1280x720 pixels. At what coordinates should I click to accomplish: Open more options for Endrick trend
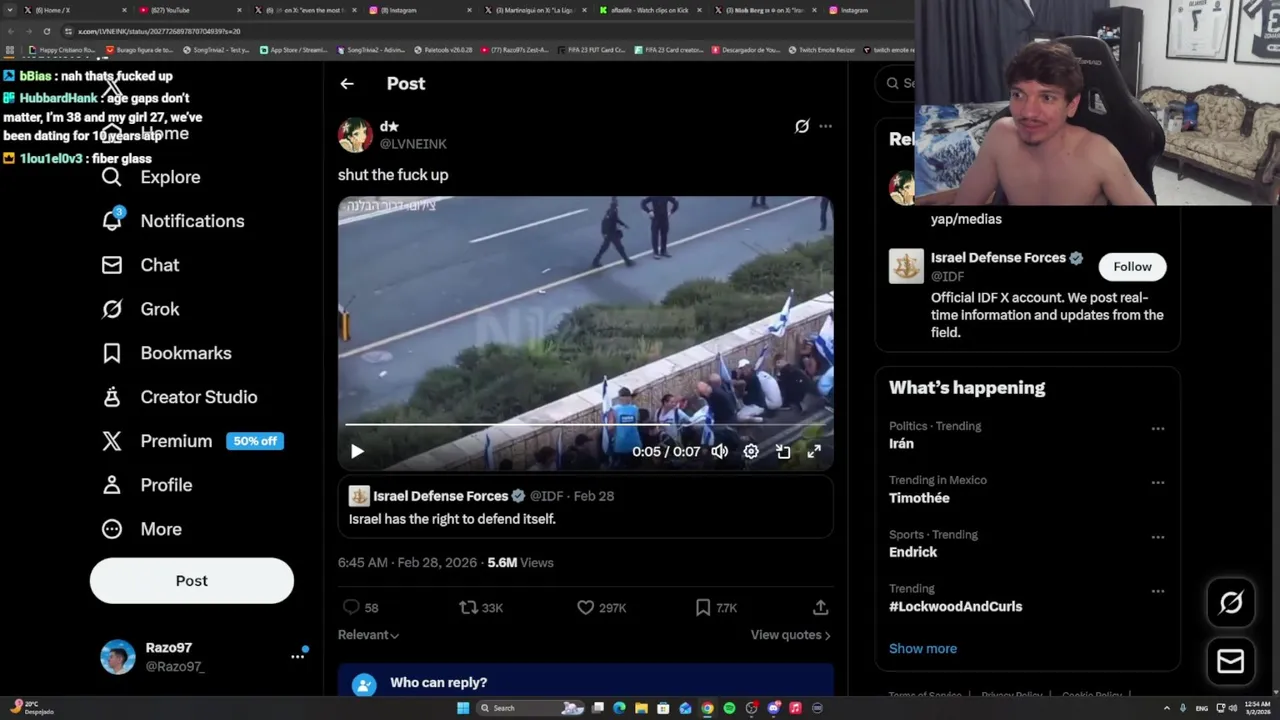pyautogui.click(x=1158, y=537)
